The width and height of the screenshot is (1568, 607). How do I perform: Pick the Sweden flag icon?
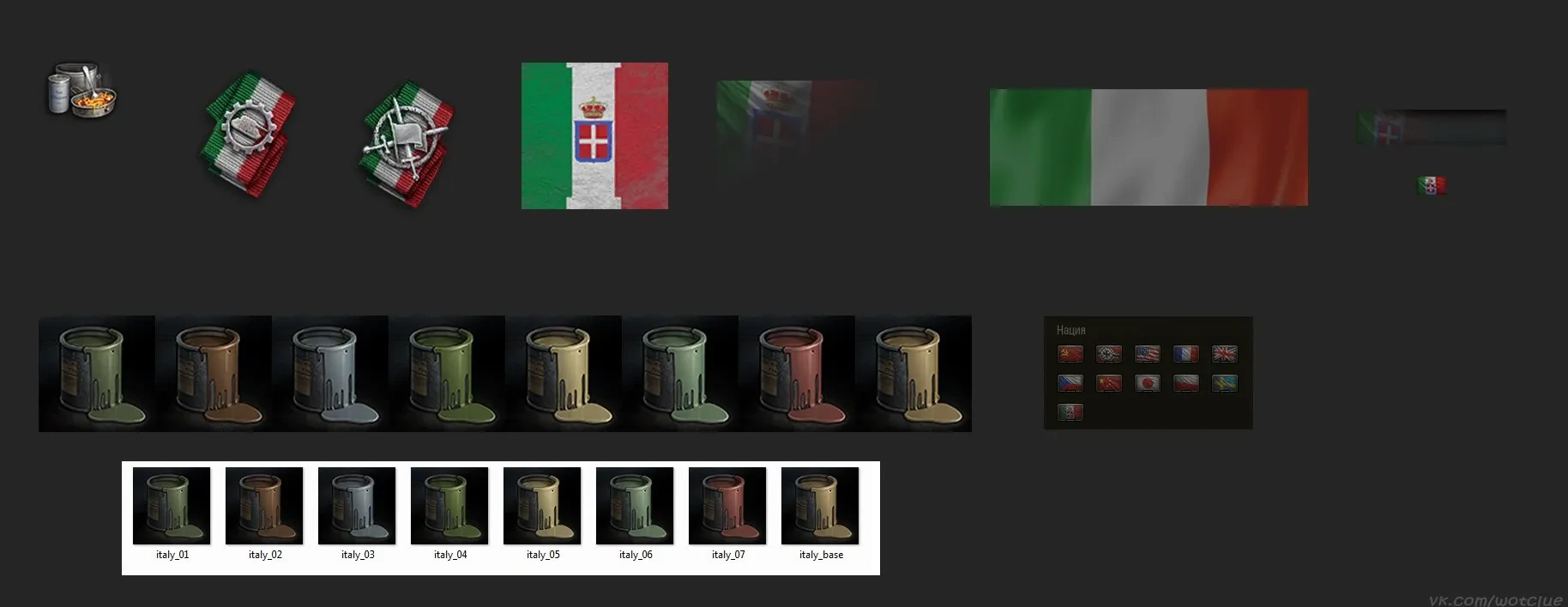coord(1224,383)
